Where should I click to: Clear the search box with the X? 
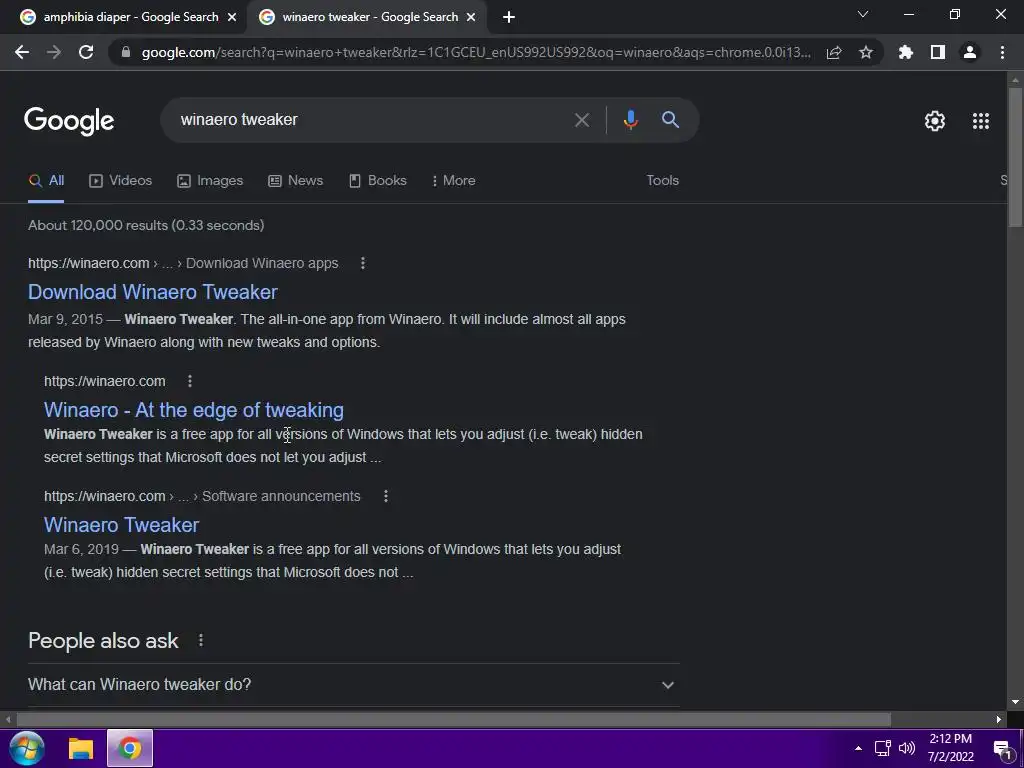[x=581, y=120]
